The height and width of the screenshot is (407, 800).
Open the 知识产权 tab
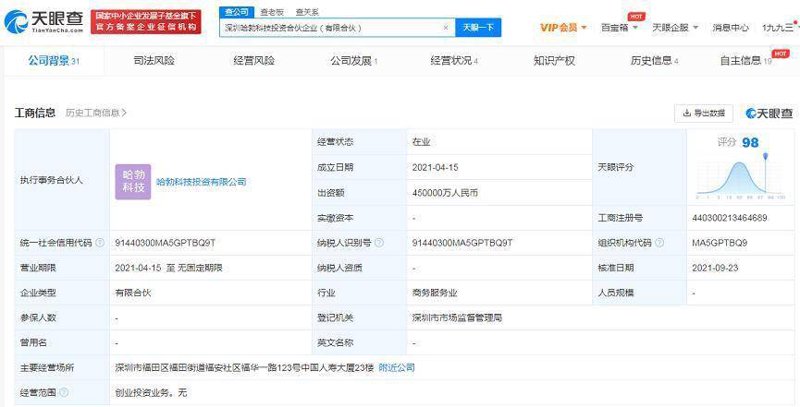click(554, 61)
